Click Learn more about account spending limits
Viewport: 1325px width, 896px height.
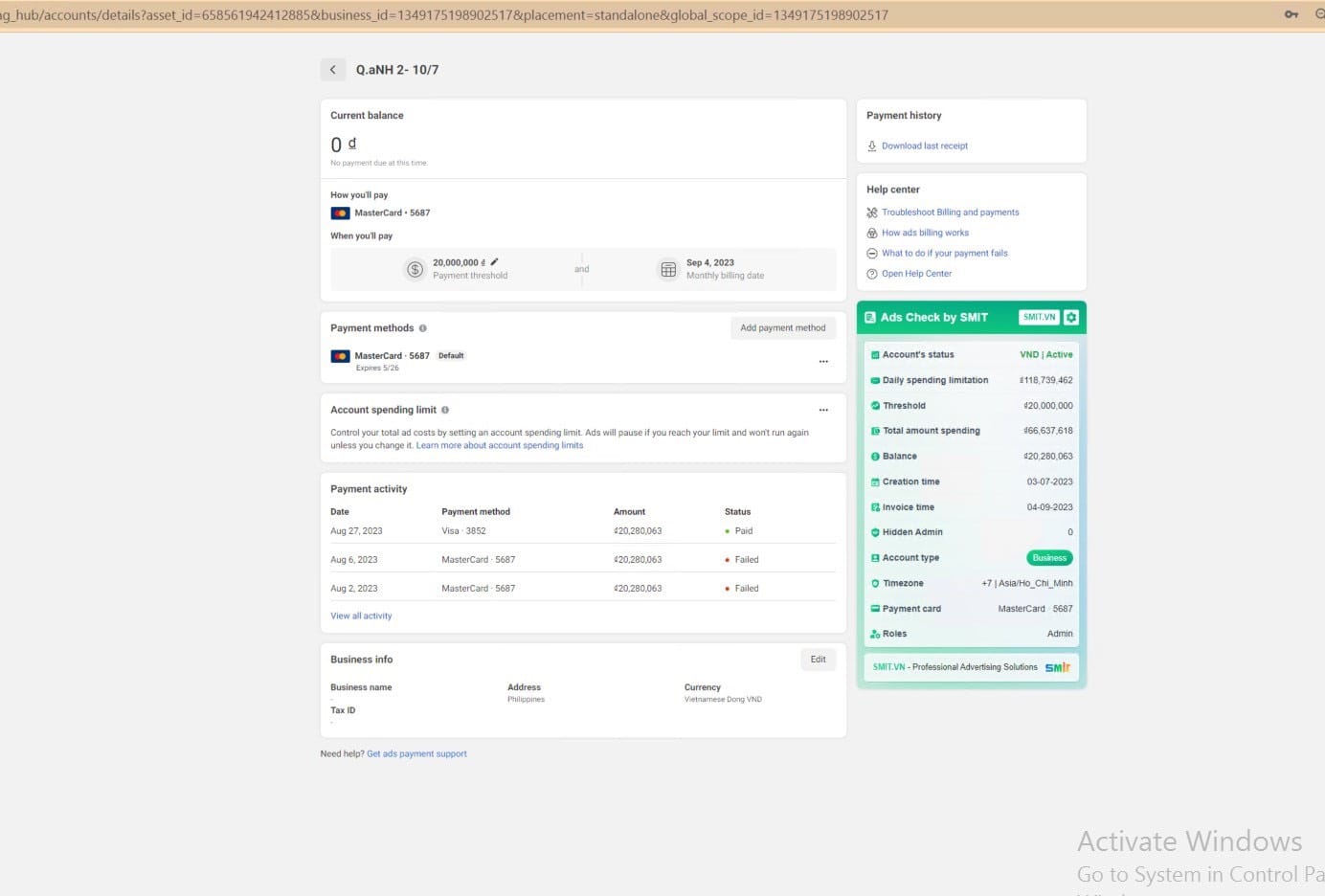coord(499,445)
